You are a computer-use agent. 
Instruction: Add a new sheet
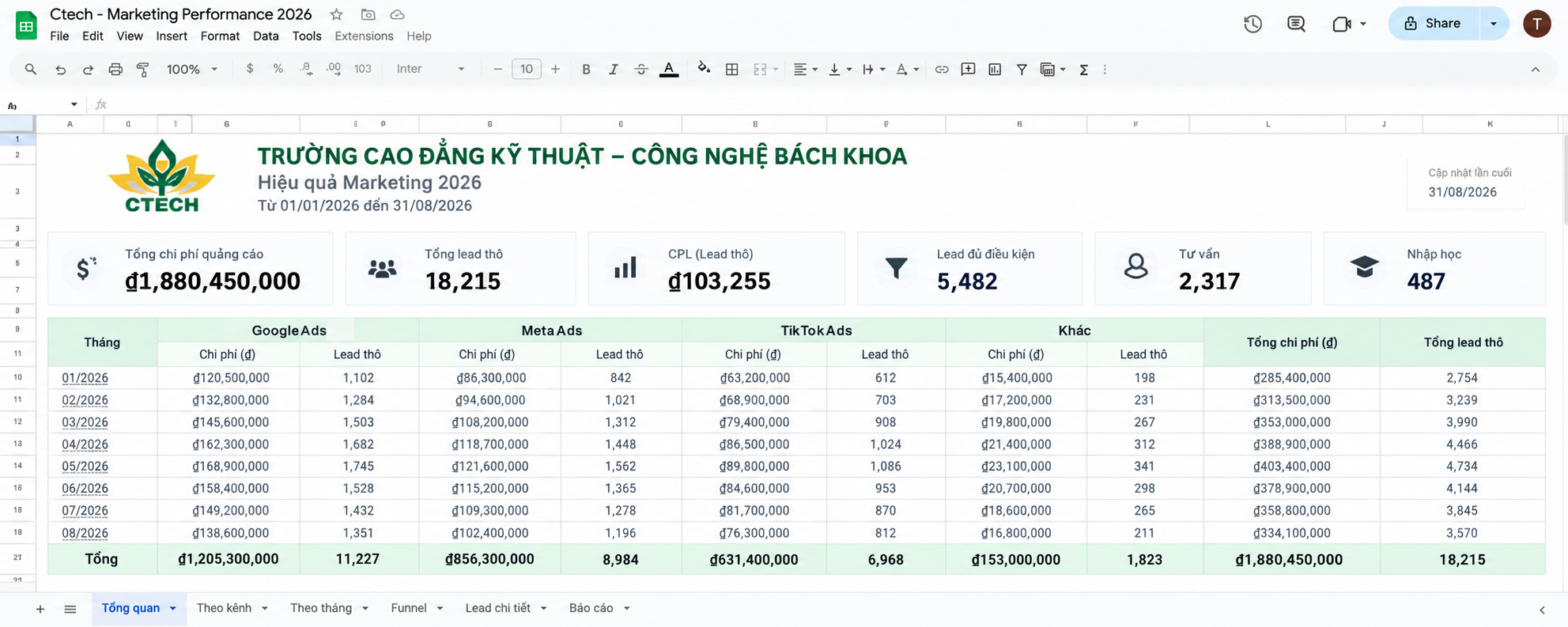pyautogui.click(x=40, y=609)
